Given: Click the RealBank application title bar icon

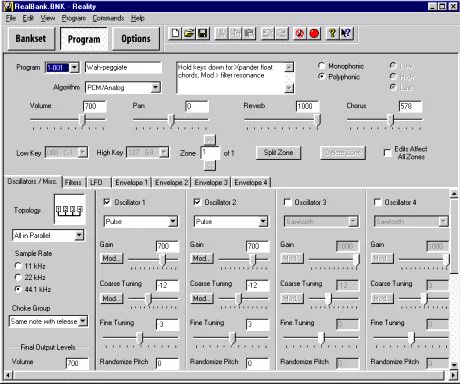Looking at the screenshot, I should (x=8, y=6).
